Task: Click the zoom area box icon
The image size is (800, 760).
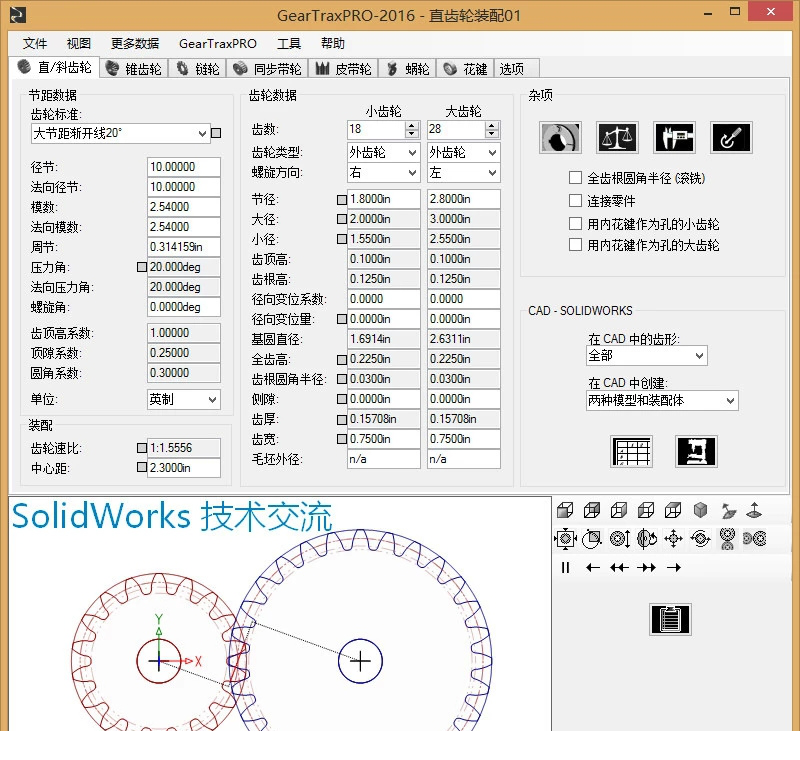Action: tap(592, 539)
